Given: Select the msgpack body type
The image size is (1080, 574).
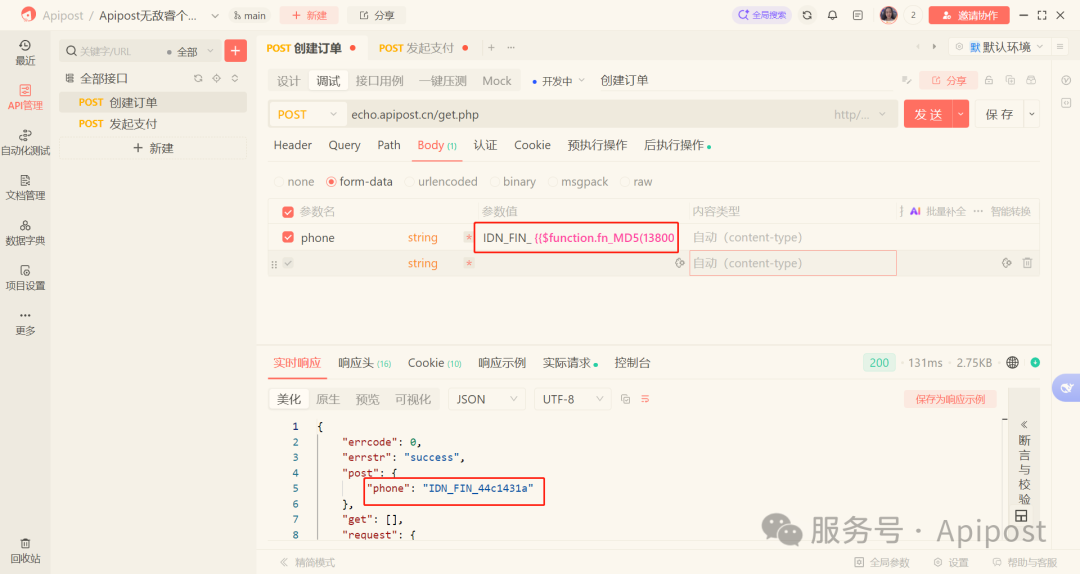Looking at the screenshot, I should [x=579, y=182].
